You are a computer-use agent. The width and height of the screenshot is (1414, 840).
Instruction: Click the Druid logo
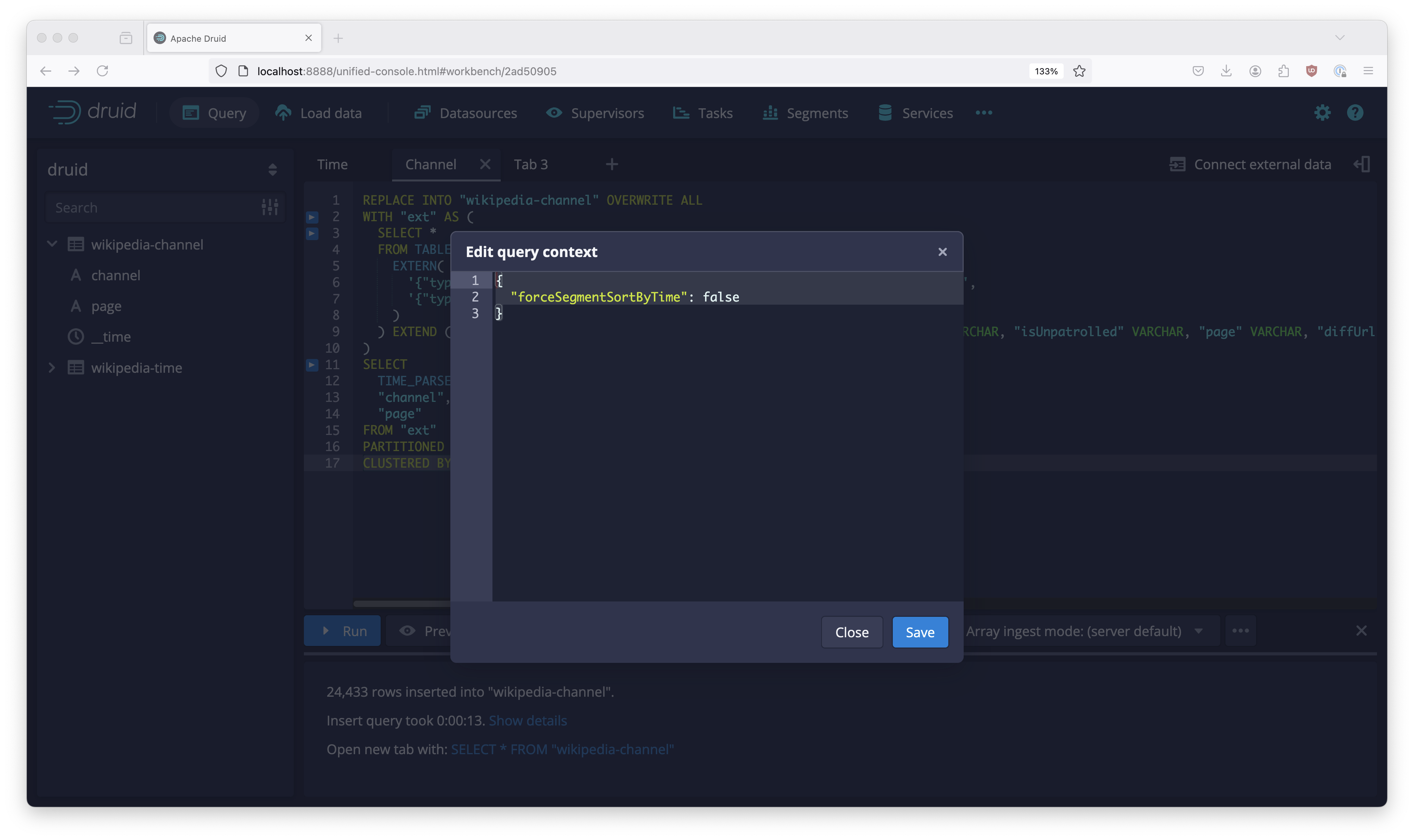tap(93, 111)
